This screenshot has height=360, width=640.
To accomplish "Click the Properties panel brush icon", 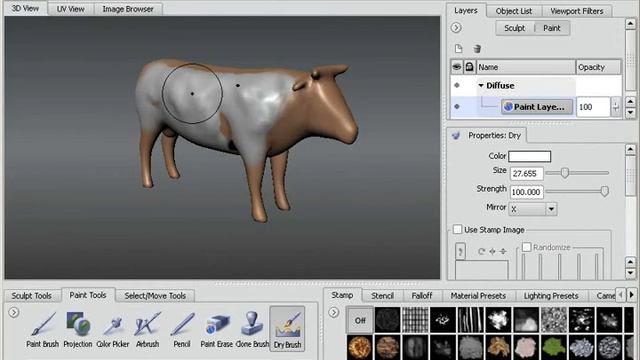I will point(456,136).
